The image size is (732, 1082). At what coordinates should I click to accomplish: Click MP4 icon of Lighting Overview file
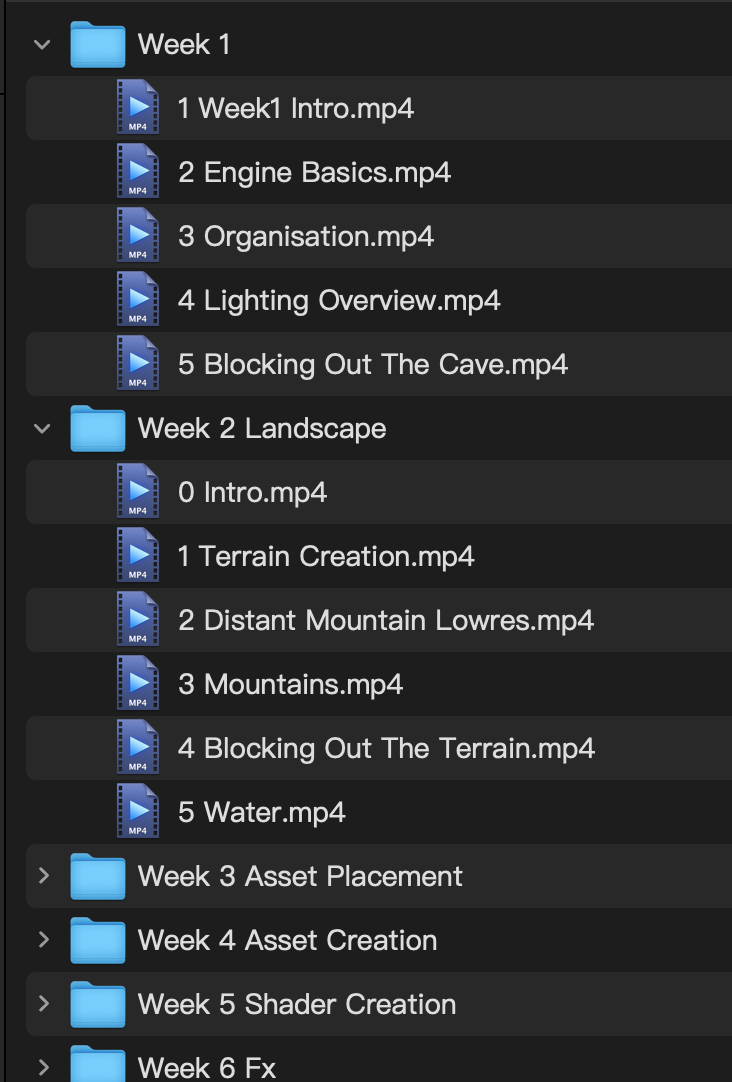138,300
